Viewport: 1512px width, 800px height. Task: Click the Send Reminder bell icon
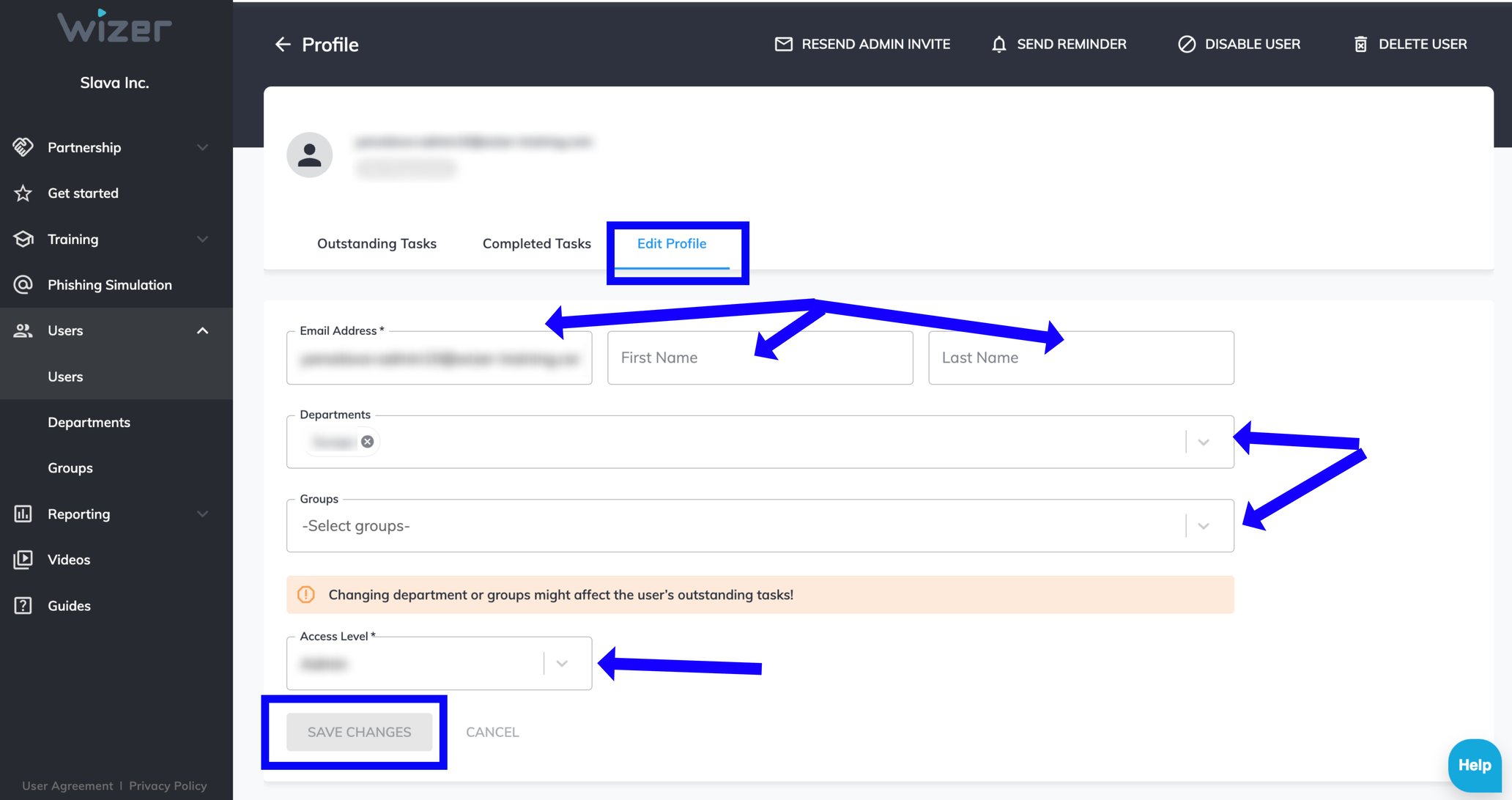click(x=998, y=44)
